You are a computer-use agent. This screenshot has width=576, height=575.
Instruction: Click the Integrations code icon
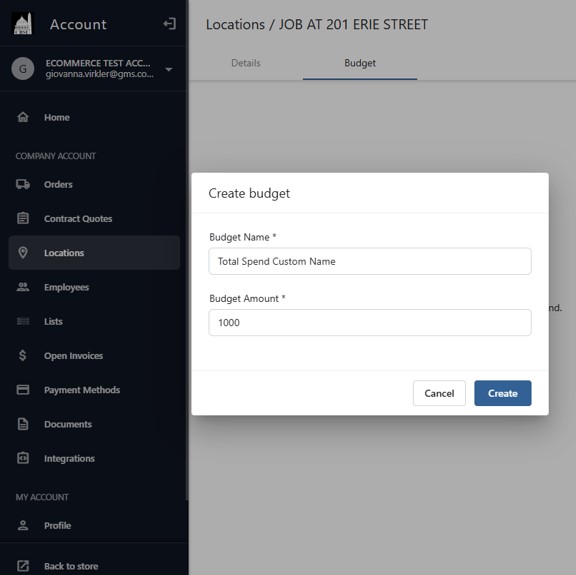tap(23, 458)
